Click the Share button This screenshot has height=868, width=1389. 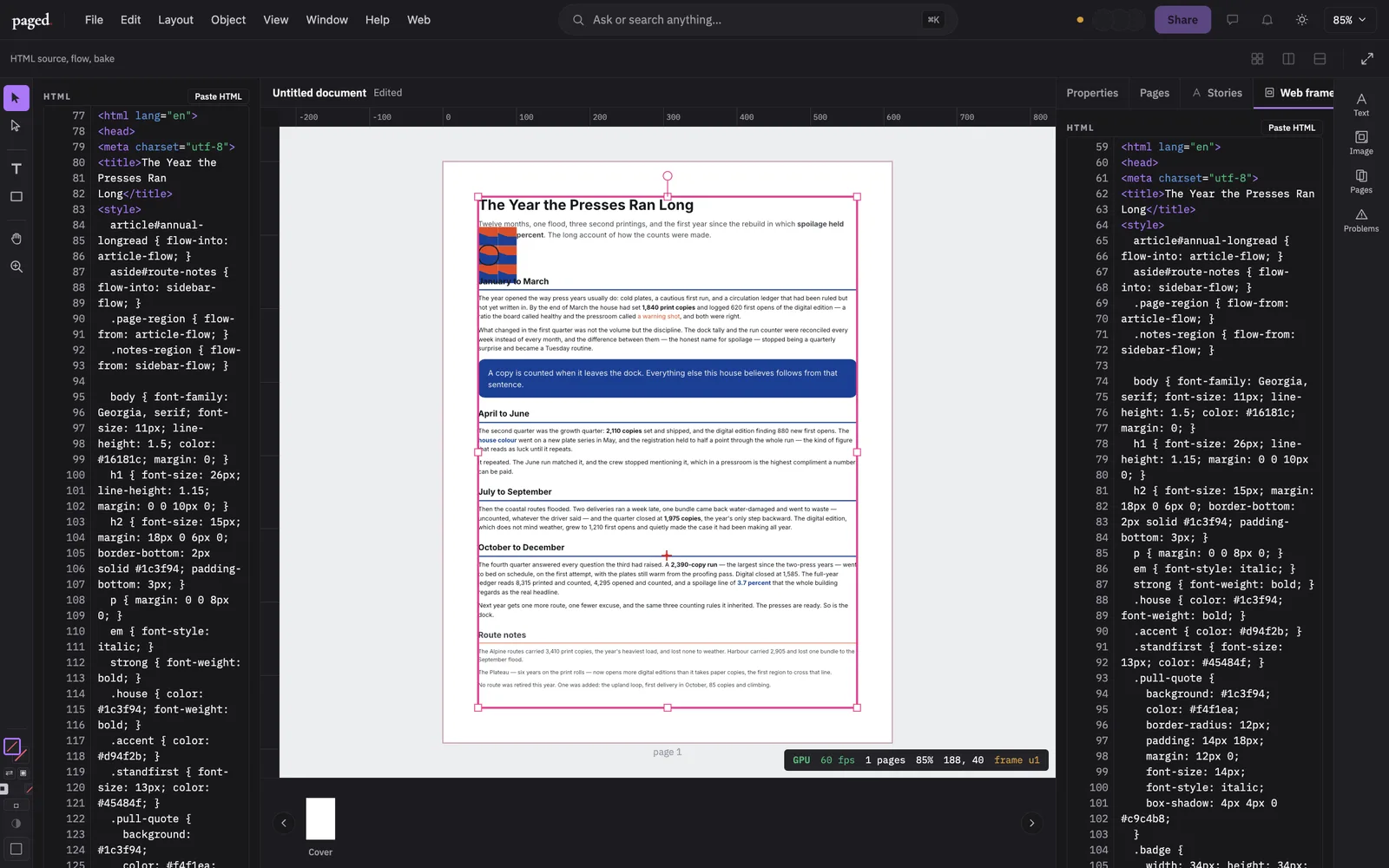[x=1182, y=20]
